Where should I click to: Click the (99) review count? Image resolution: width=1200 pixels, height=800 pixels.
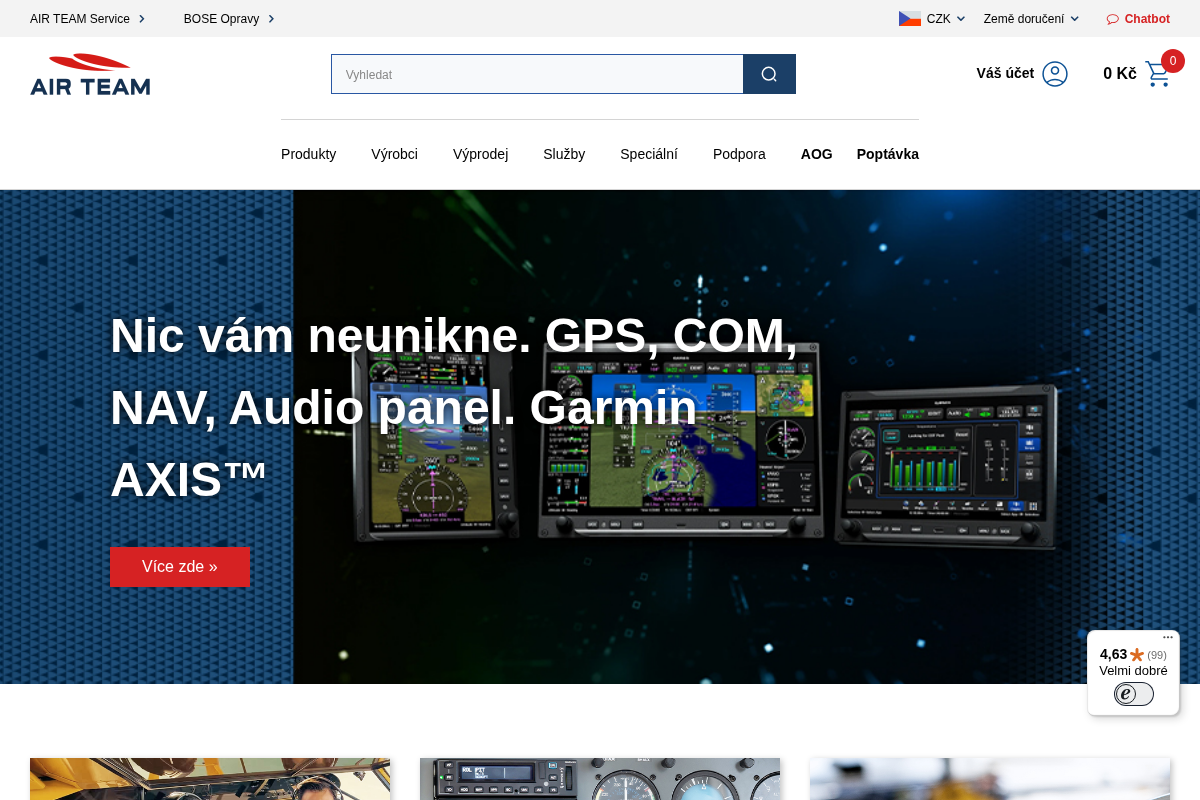tap(1157, 655)
